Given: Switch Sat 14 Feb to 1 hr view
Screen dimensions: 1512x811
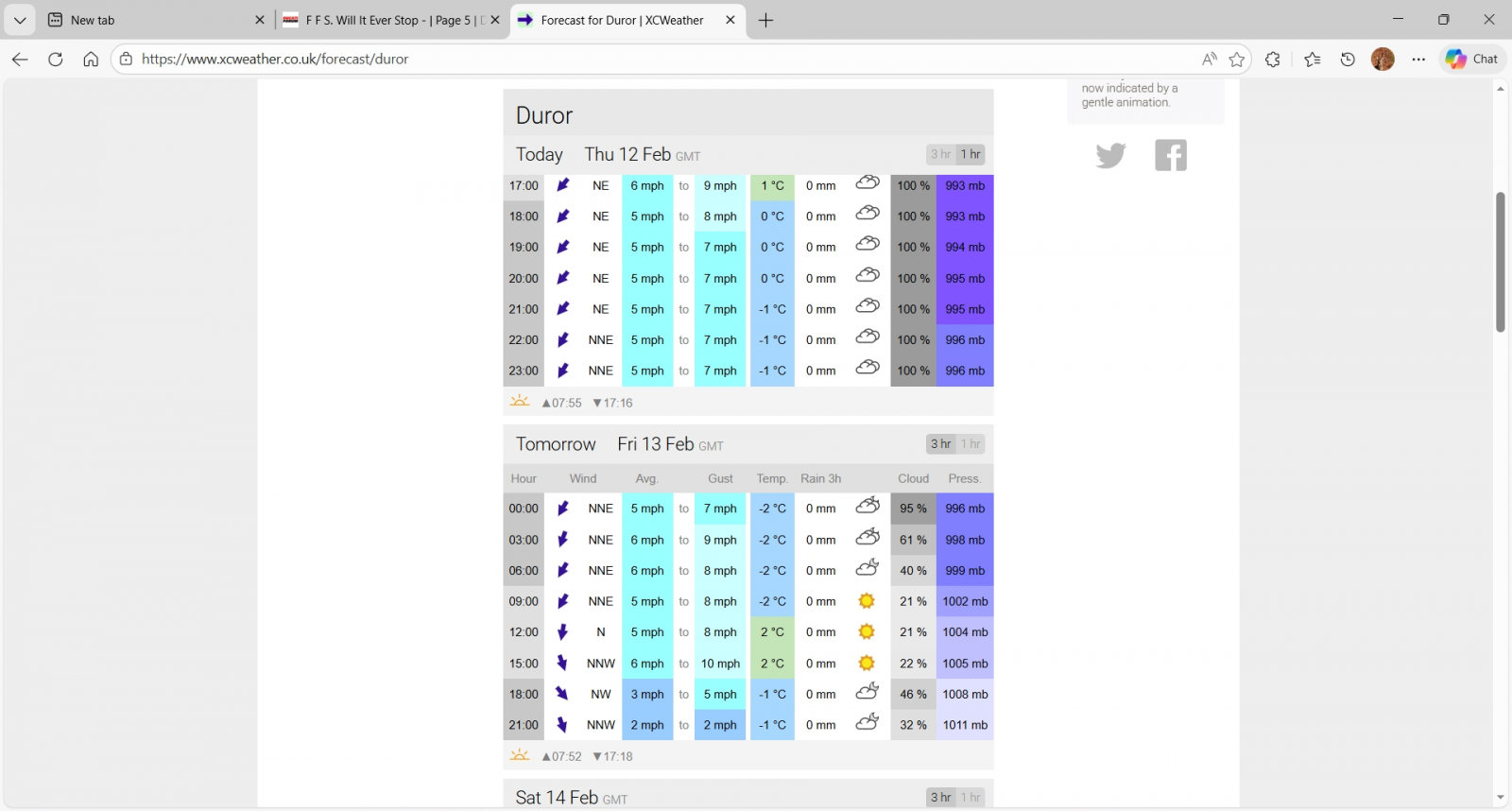Looking at the screenshot, I should [x=971, y=798].
